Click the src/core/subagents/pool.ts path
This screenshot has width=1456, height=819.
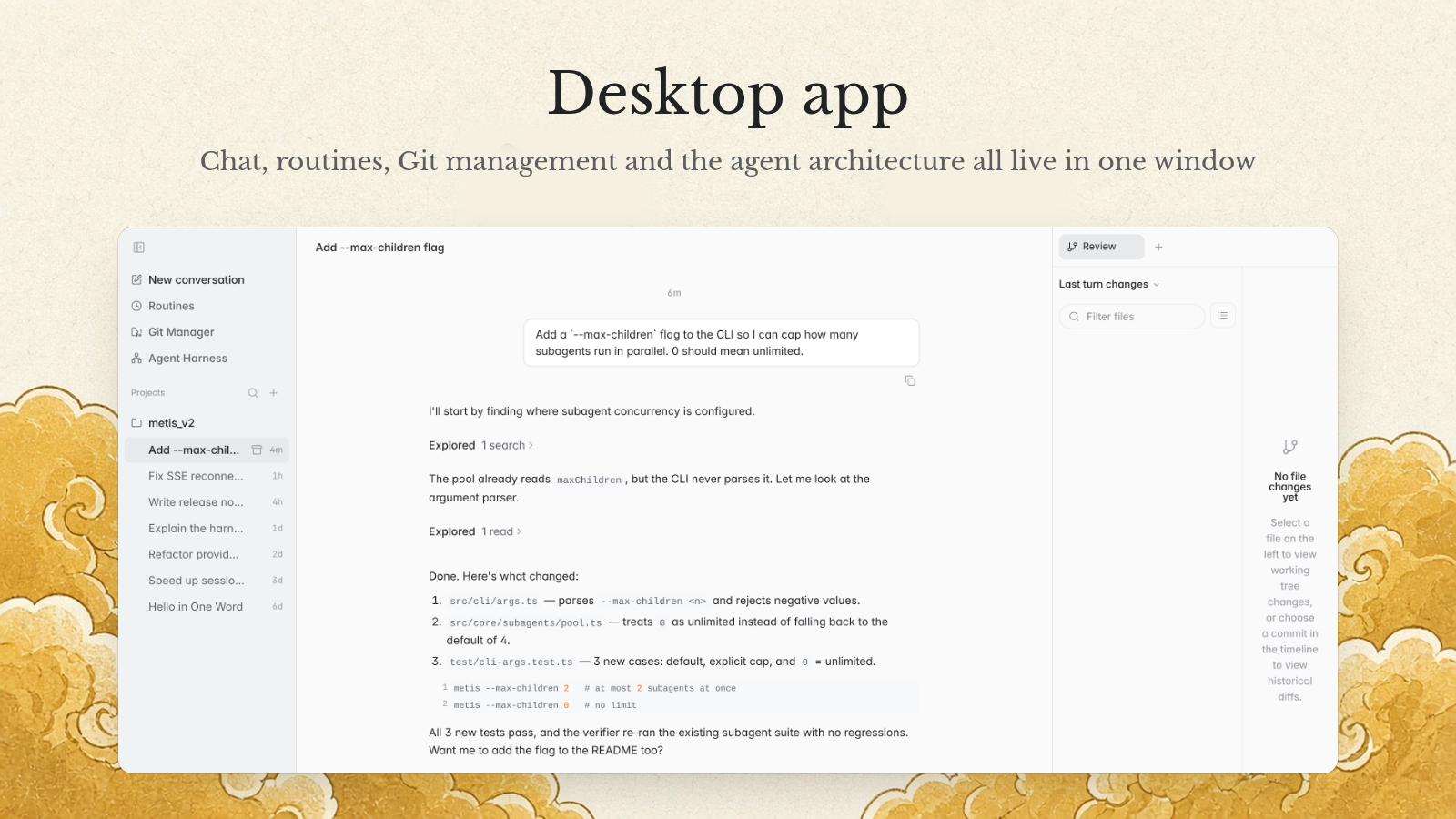coord(526,622)
